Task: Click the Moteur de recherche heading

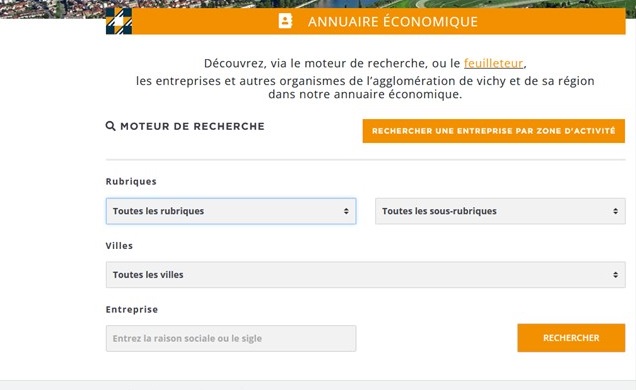Action: pyautogui.click(x=192, y=126)
